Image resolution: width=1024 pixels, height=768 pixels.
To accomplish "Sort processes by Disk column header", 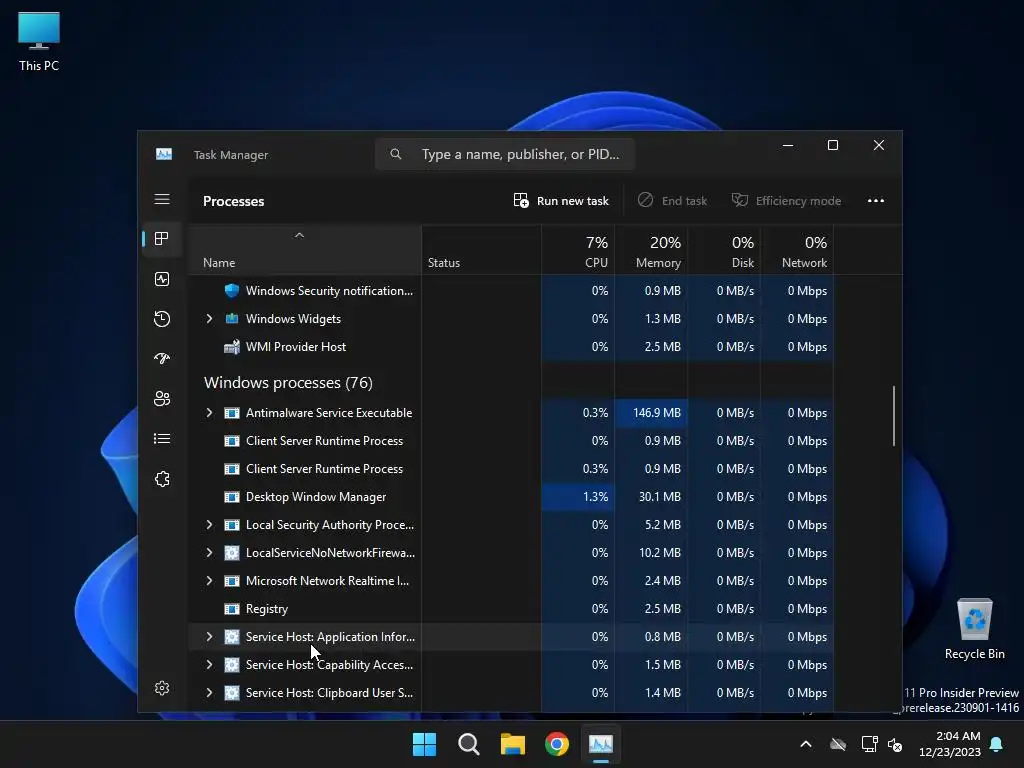I will tap(724, 250).
